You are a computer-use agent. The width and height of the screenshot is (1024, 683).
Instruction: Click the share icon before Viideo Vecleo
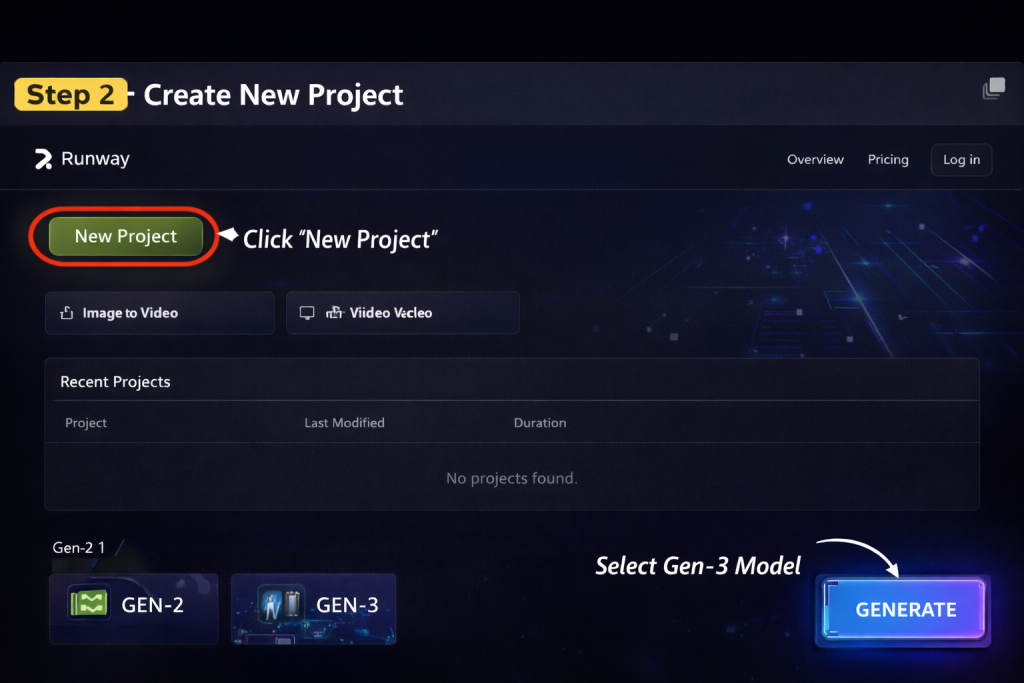coord(334,313)
